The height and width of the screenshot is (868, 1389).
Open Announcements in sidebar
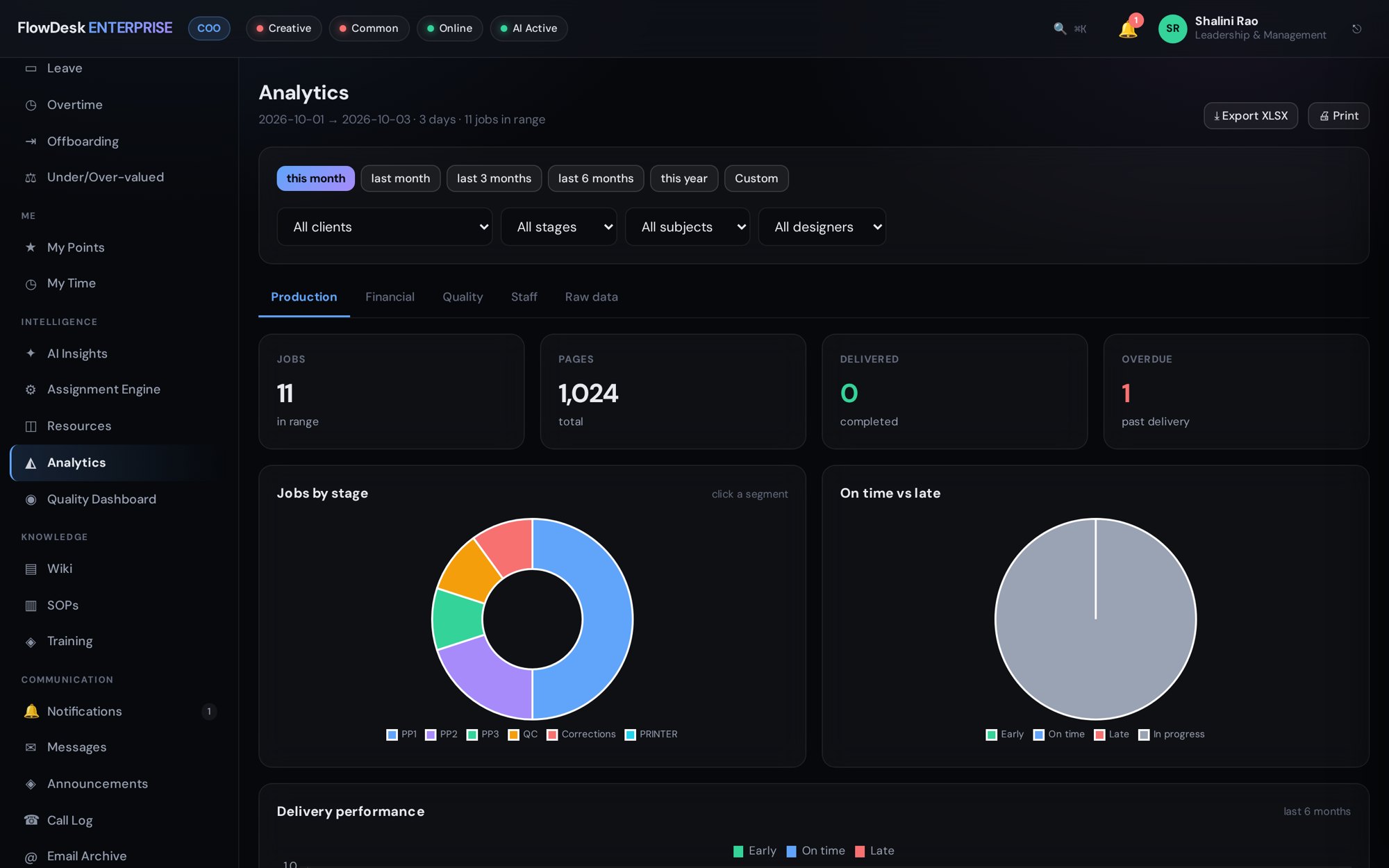click(x=119, y=783)
